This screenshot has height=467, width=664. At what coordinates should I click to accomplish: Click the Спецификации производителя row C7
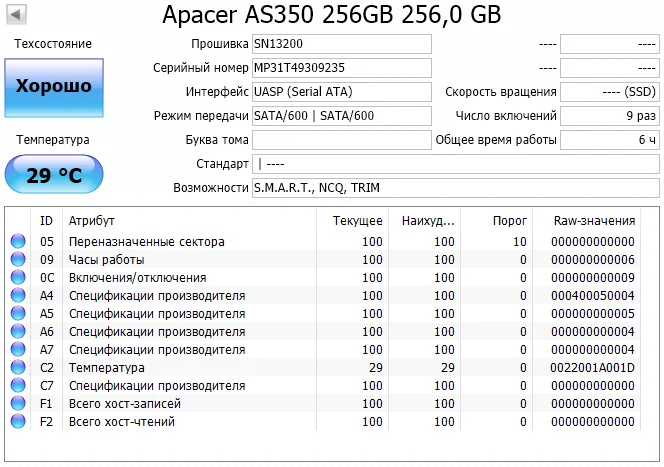(325, 385)
